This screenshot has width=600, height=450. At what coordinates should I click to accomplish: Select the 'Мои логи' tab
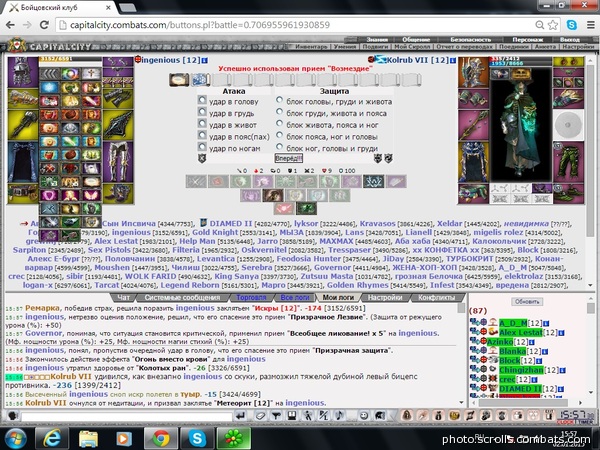[338, 297]
